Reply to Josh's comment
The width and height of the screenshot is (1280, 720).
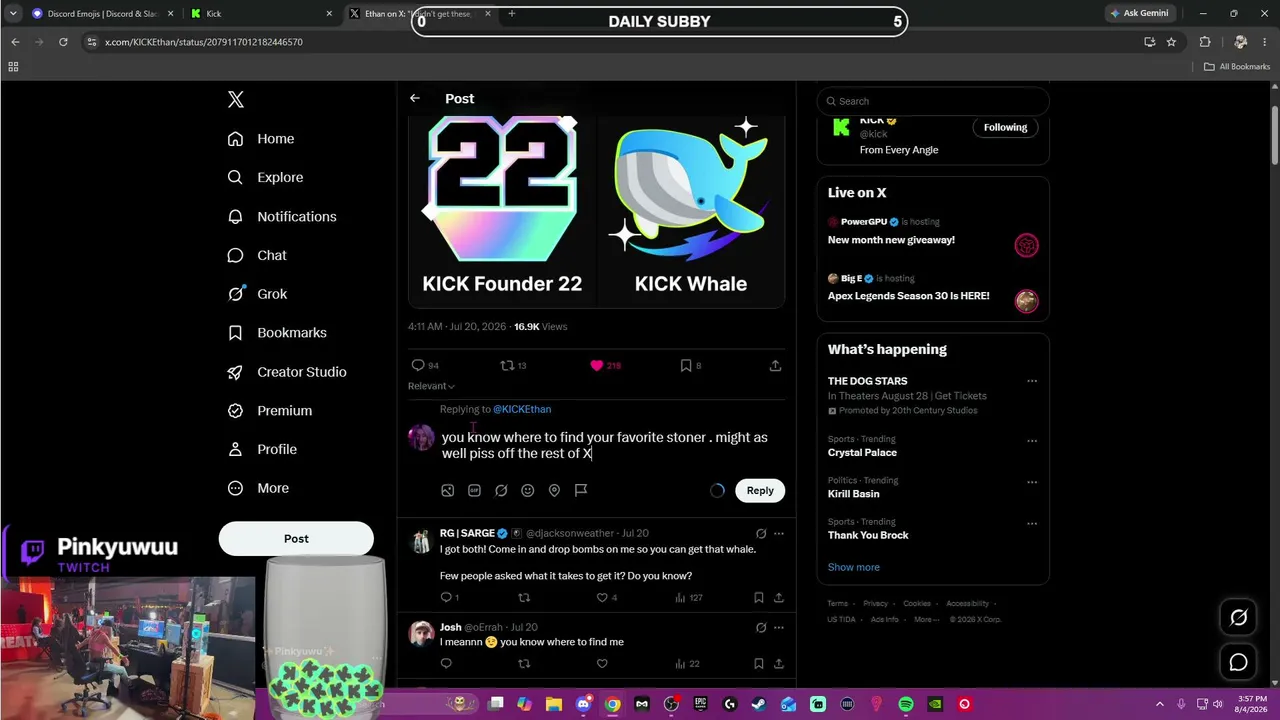(x=446, y=664)
